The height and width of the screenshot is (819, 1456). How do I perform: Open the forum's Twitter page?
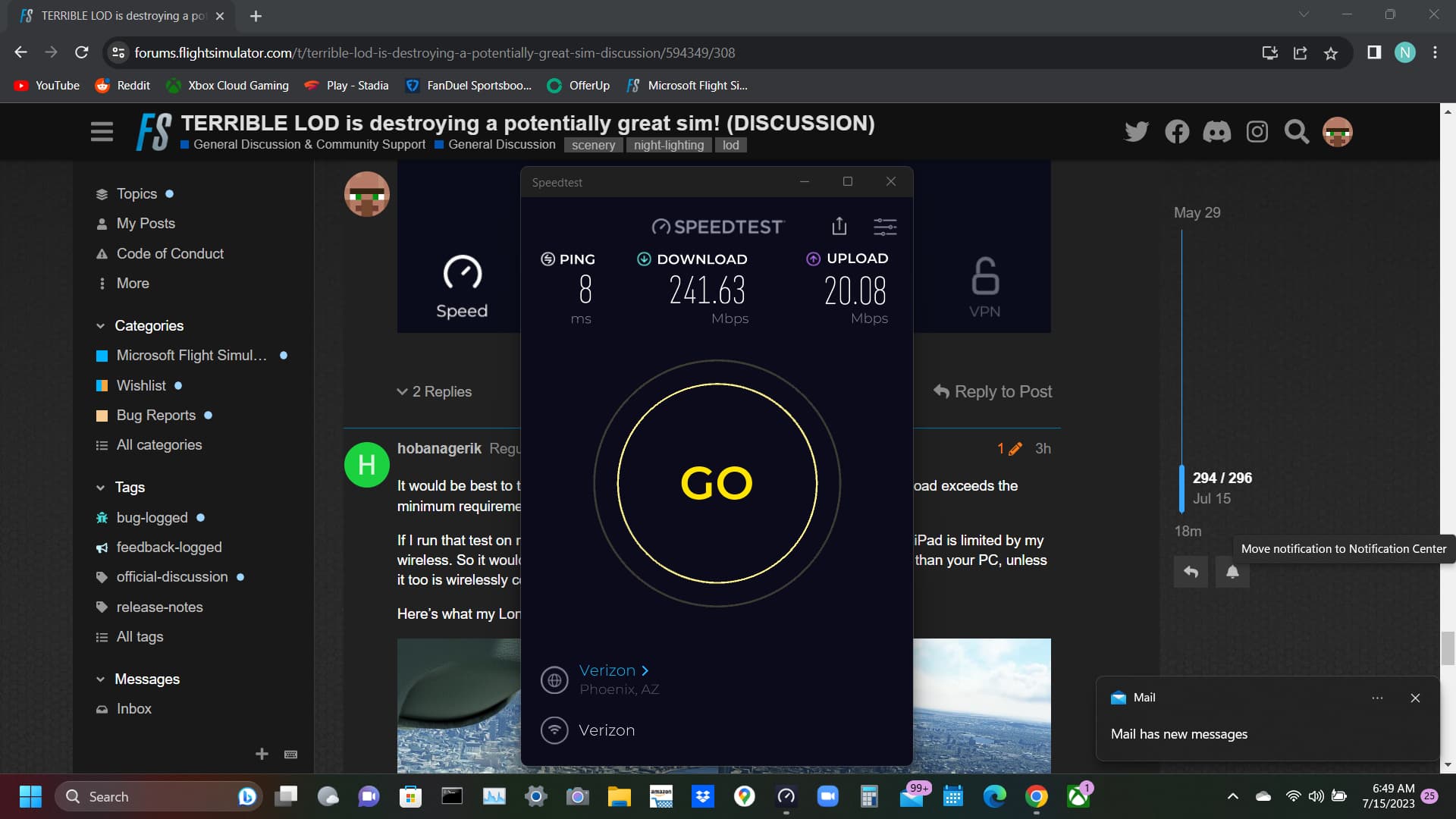tap(1136, 132)
